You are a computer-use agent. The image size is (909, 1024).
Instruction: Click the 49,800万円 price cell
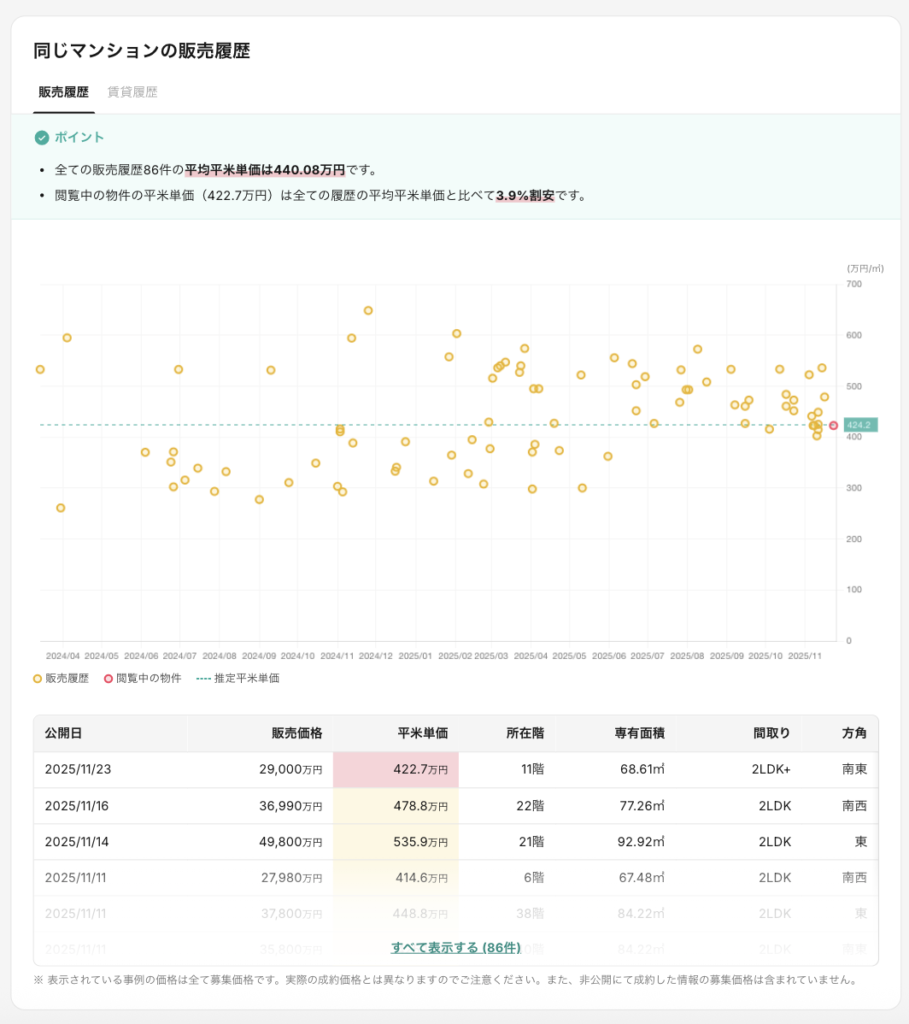pos(286,842)
